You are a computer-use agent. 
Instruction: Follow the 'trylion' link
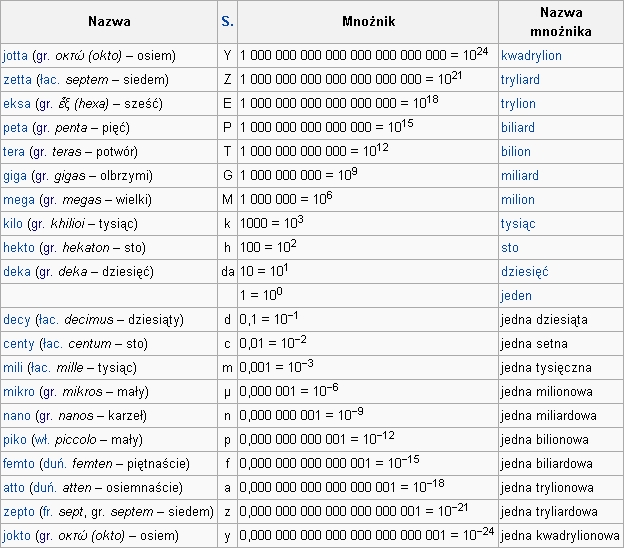click(x=518, y=104)
